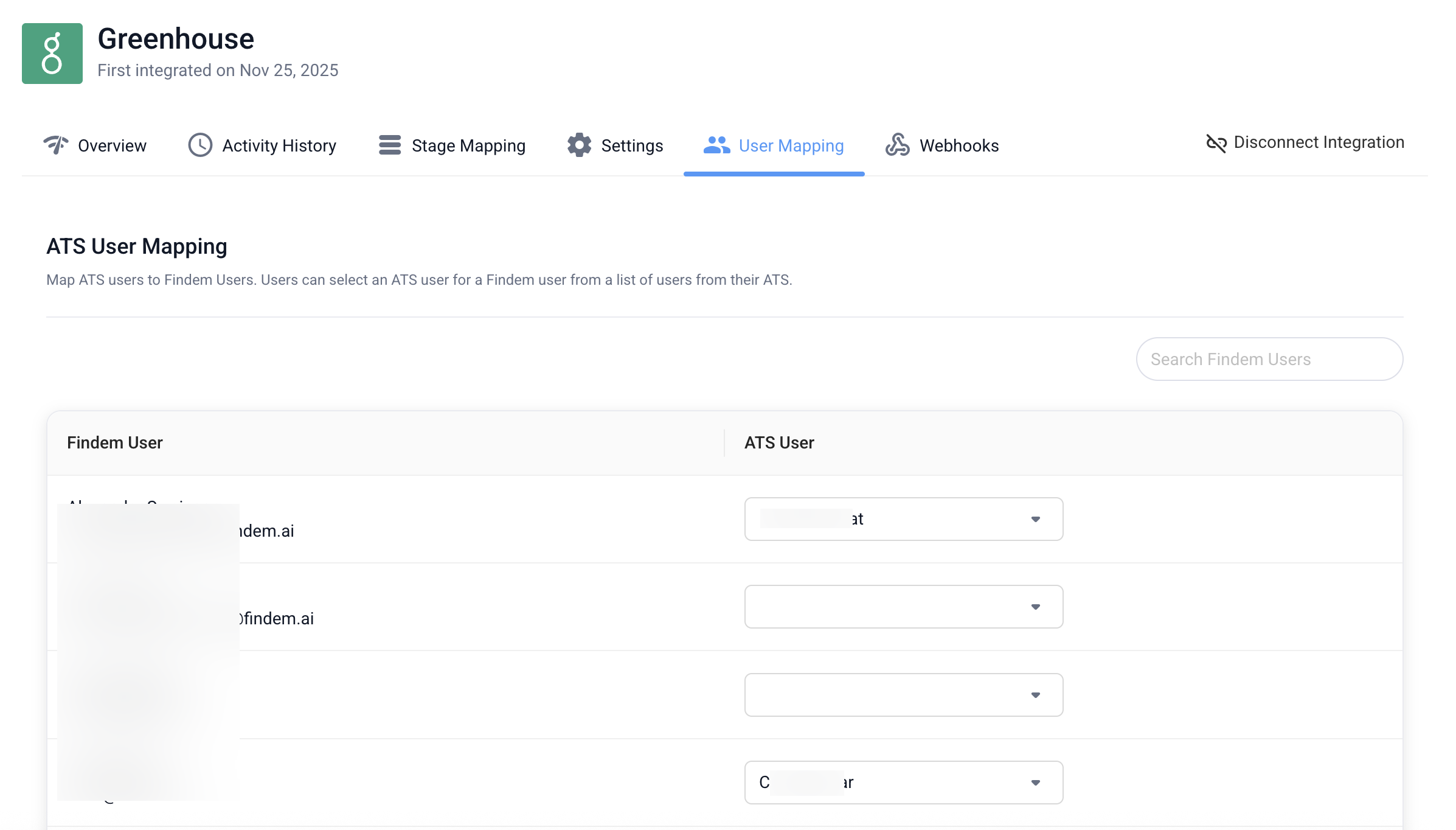Click the Overview gauge icon
This screenshot has height=830, width=1456.
click(x=56, y=145)
